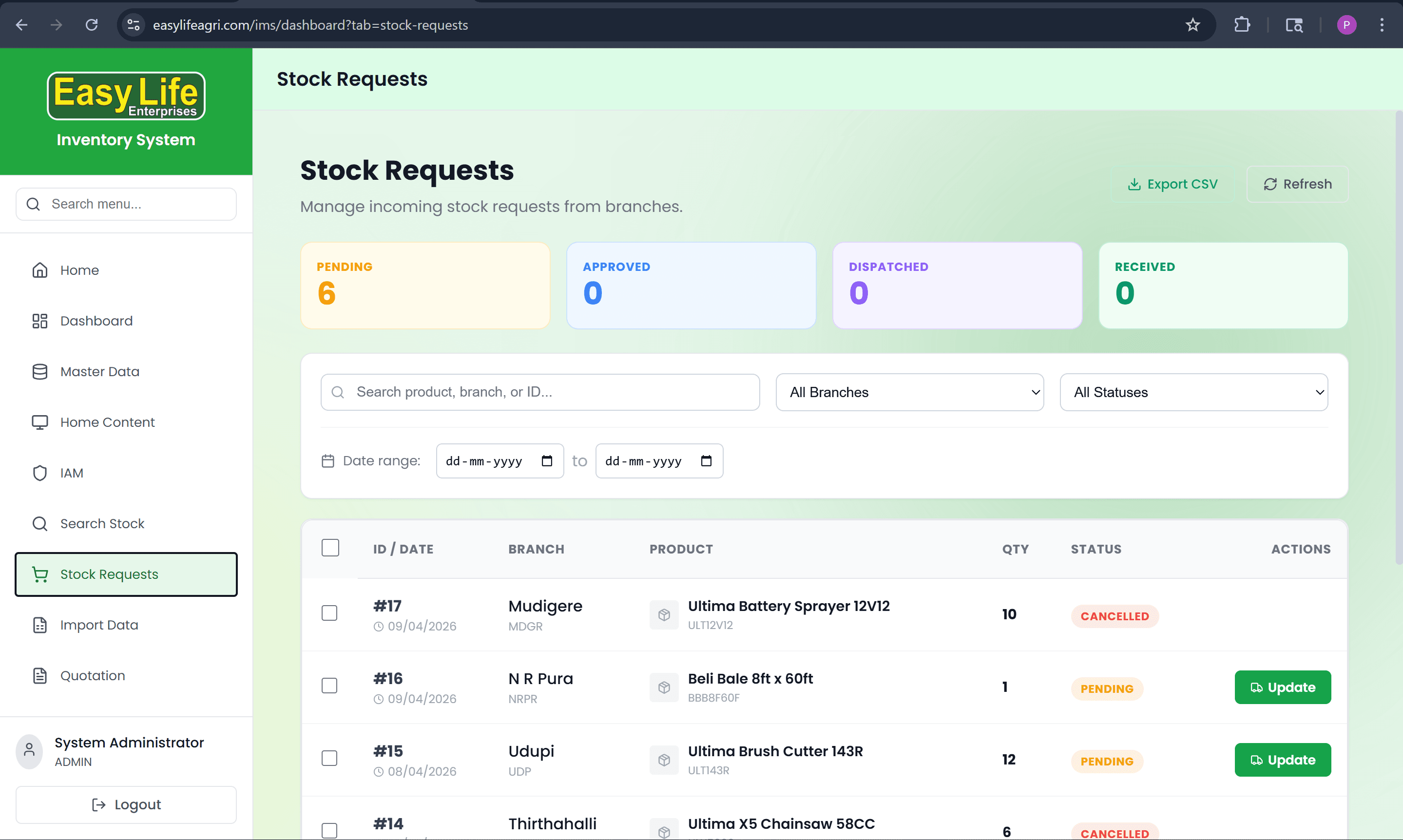Open the IAM shield icon
Screen dimensions: 1403x840
[39, 473]
